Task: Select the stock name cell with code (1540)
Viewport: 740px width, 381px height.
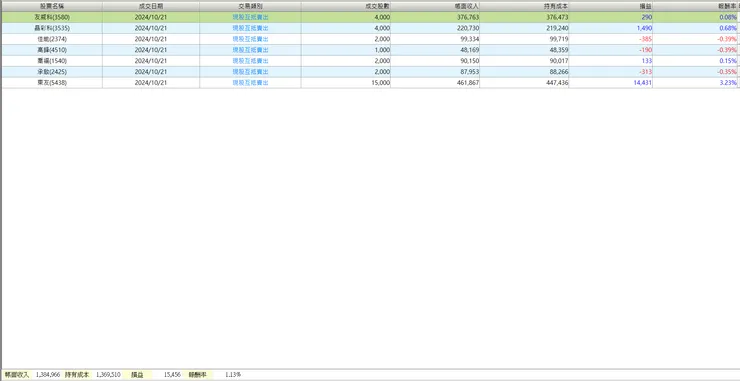Action: (52, 60)
